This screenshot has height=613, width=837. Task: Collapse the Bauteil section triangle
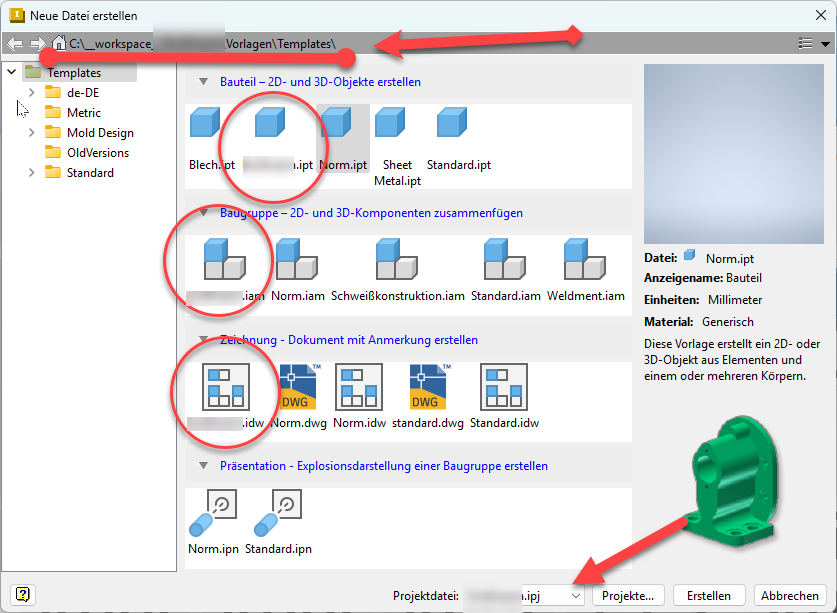203,82
